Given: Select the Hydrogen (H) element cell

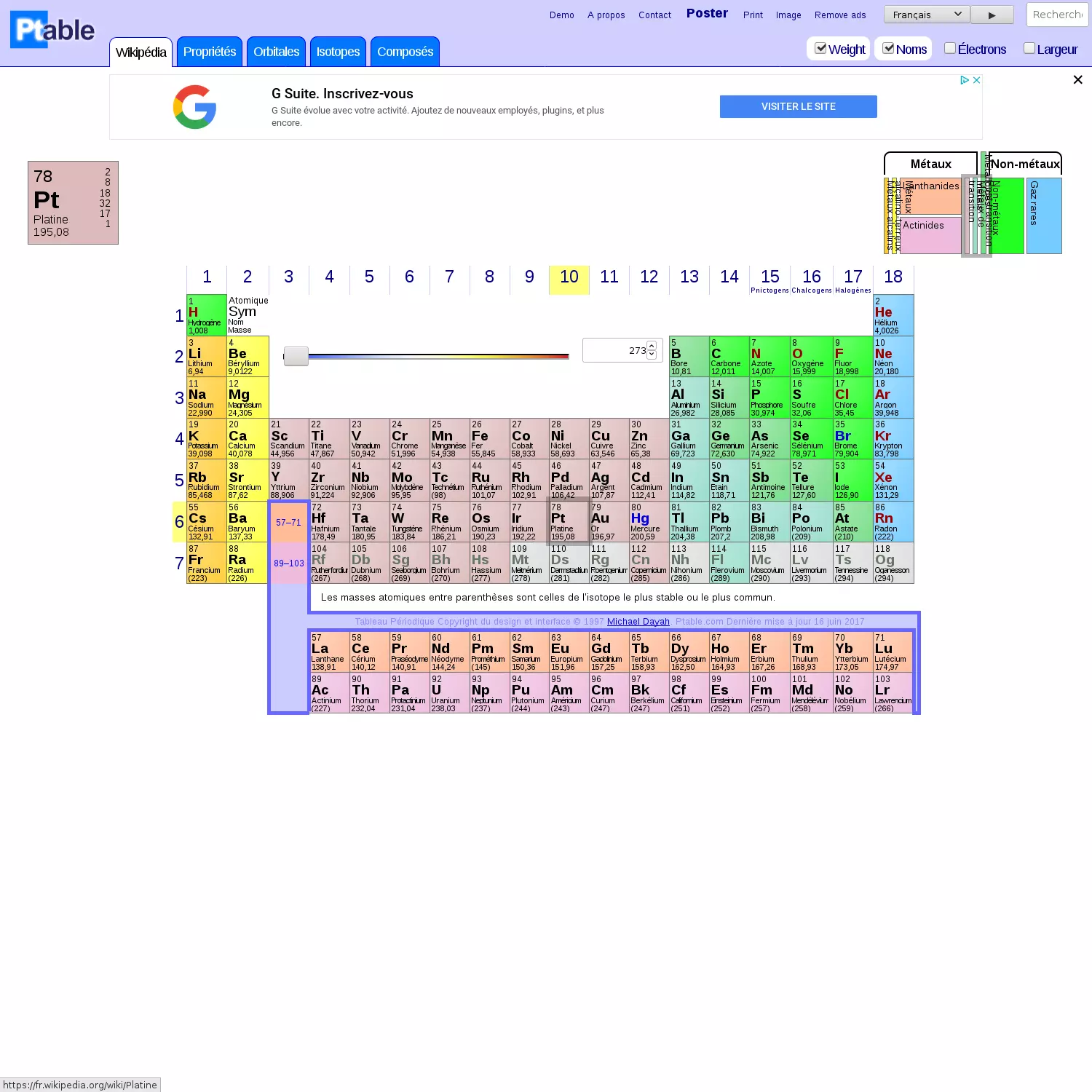Looking at the screenshot, I should pos(206,315).
